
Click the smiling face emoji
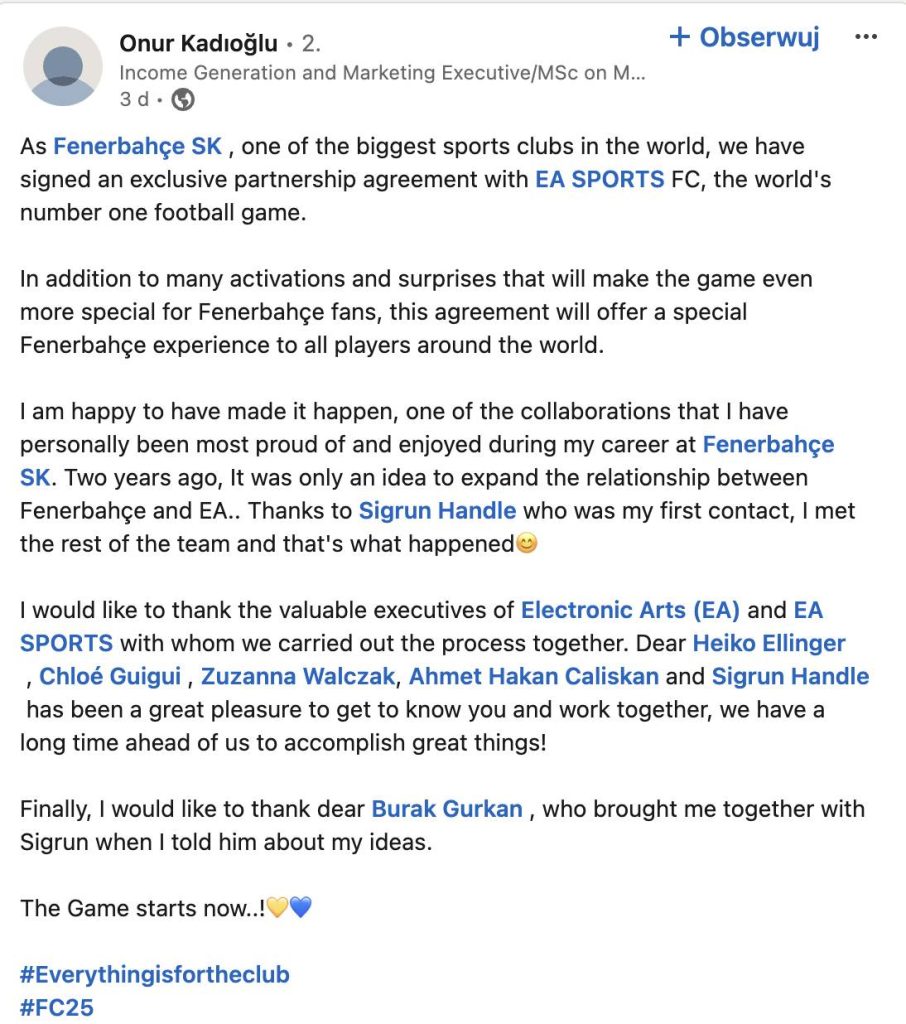coord(525,545)
